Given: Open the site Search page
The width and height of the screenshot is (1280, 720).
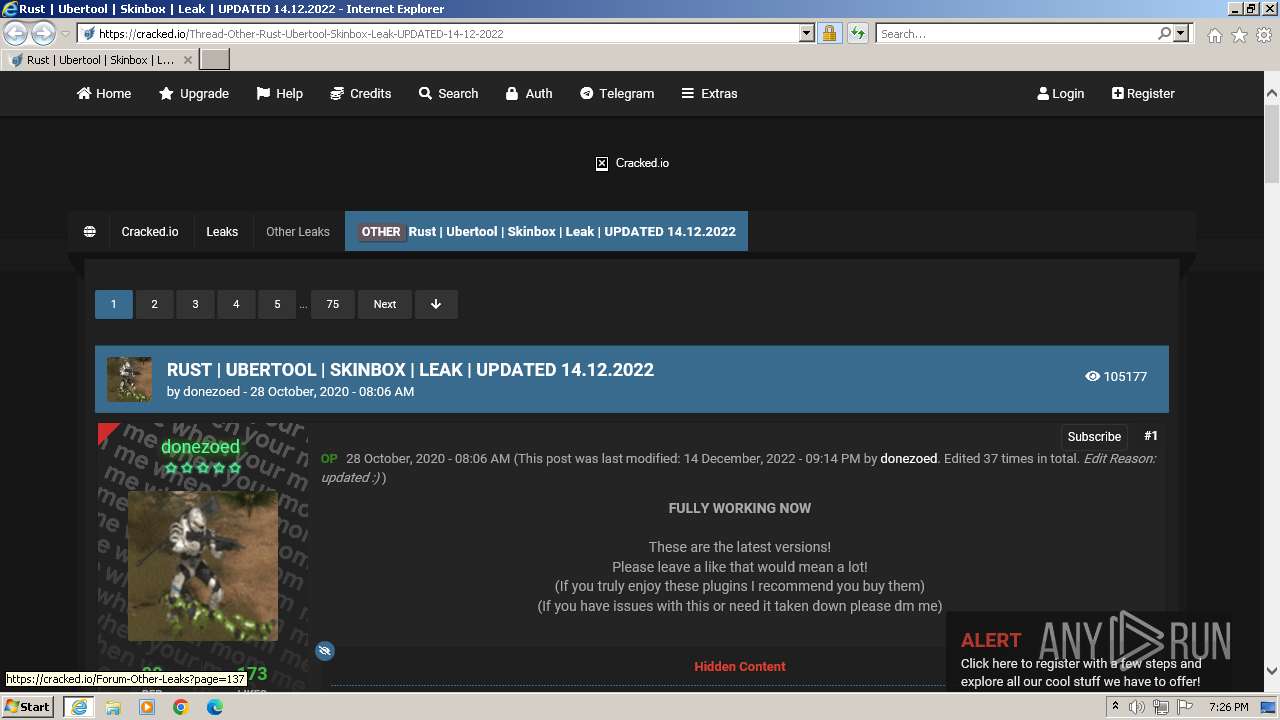Looking at the screenshot, I should (448, 93).
